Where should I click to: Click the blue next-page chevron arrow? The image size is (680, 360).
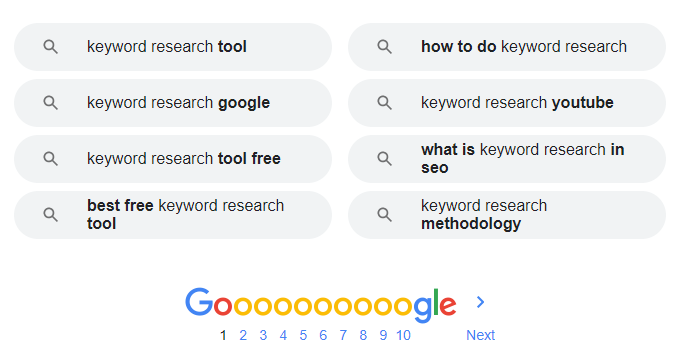[x=480, y=302]
